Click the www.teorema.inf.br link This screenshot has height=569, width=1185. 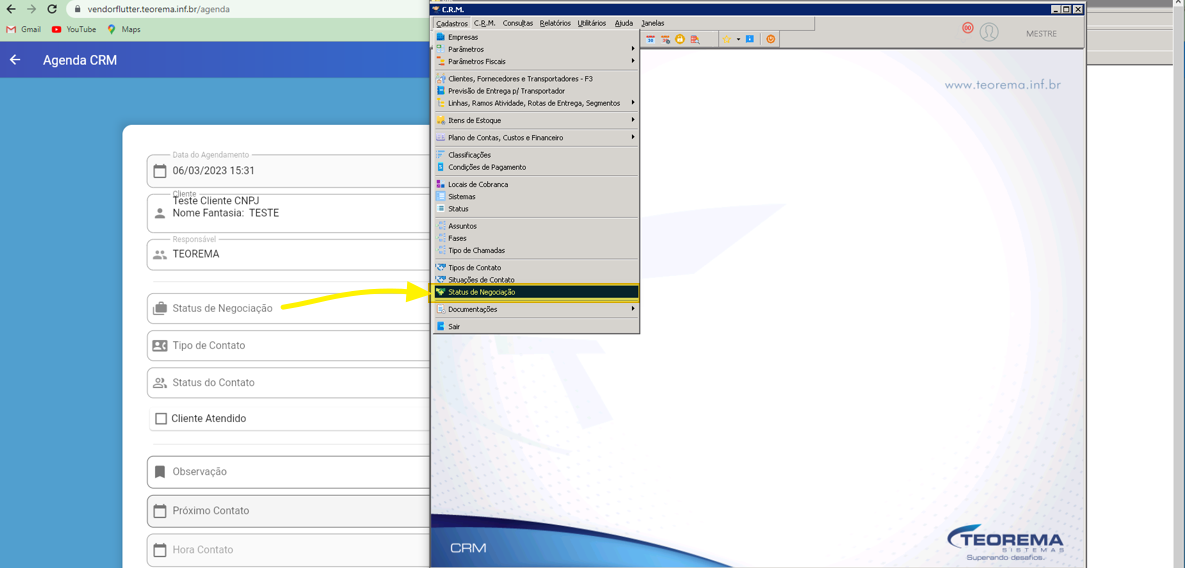1003,85
